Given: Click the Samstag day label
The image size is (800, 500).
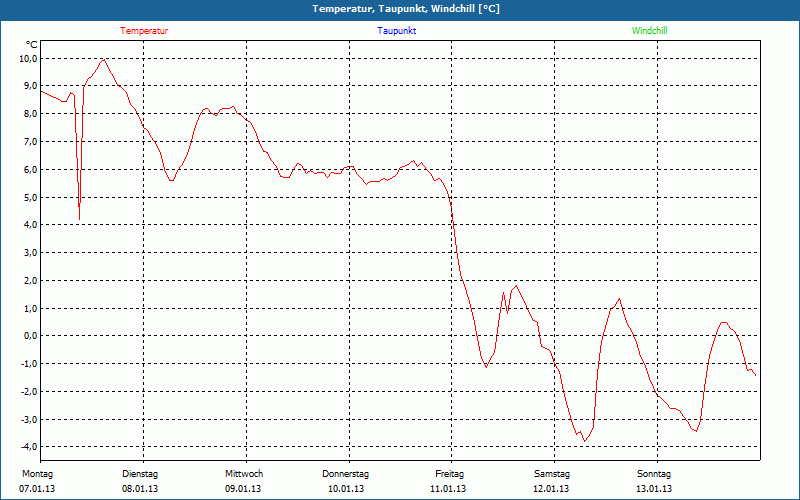Looking at the screenshot, I should 552,474.
